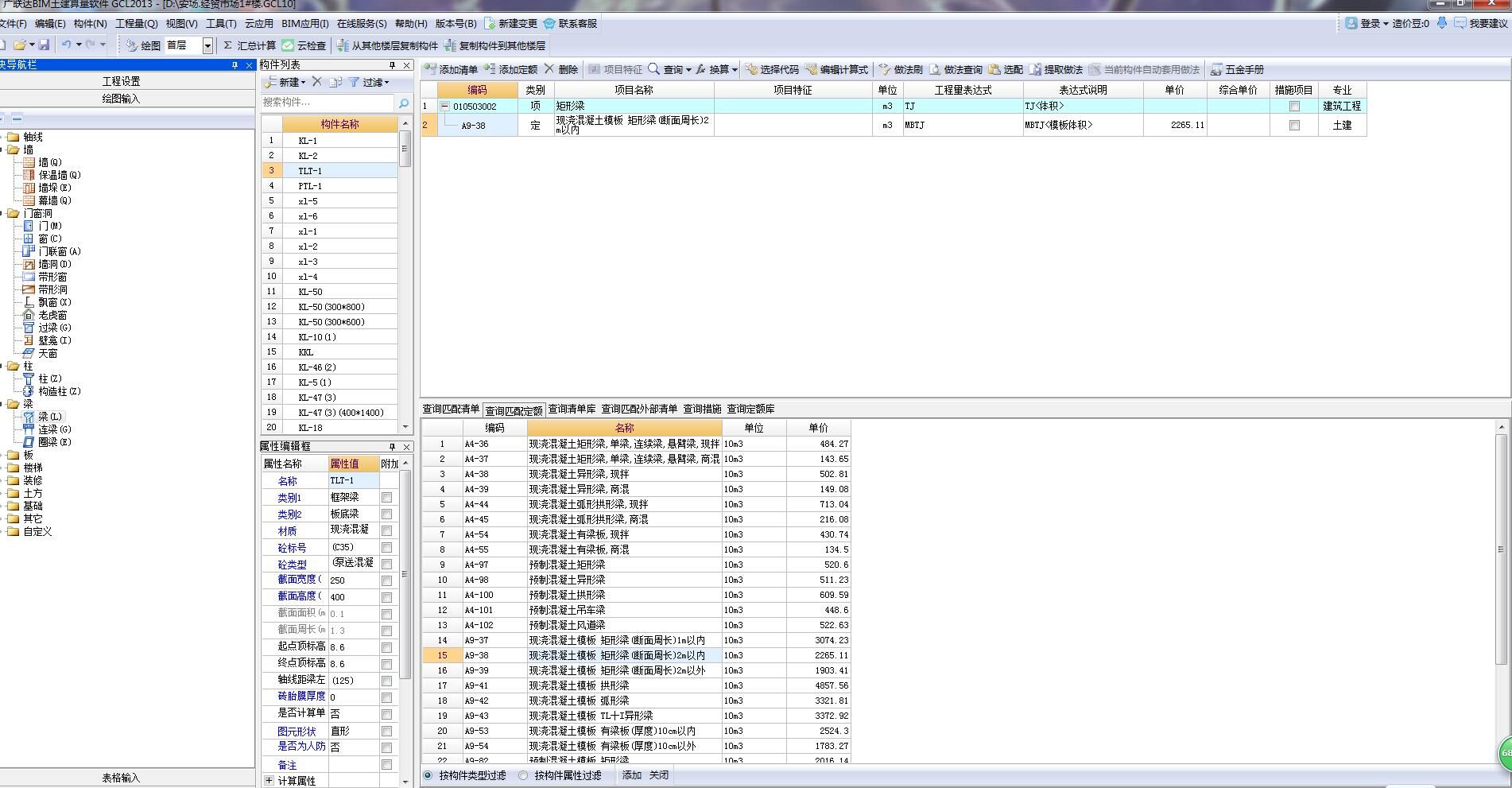Check the 附加 box for 类别1
1512x788 pixels.
click(386, 497)
